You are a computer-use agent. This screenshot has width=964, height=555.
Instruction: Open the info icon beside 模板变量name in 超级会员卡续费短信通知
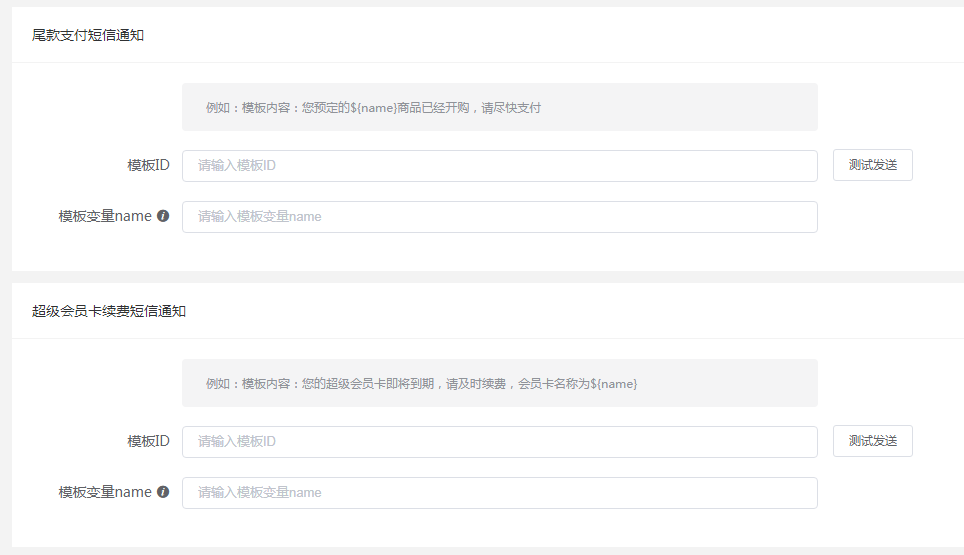pos(163,492)
